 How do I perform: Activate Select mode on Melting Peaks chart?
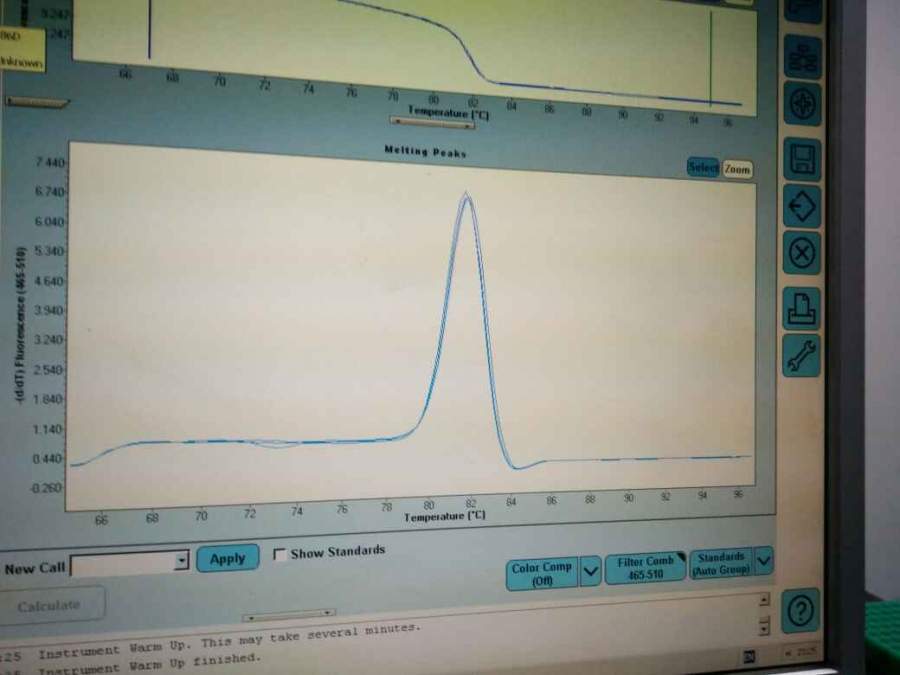tap(703, 168)
